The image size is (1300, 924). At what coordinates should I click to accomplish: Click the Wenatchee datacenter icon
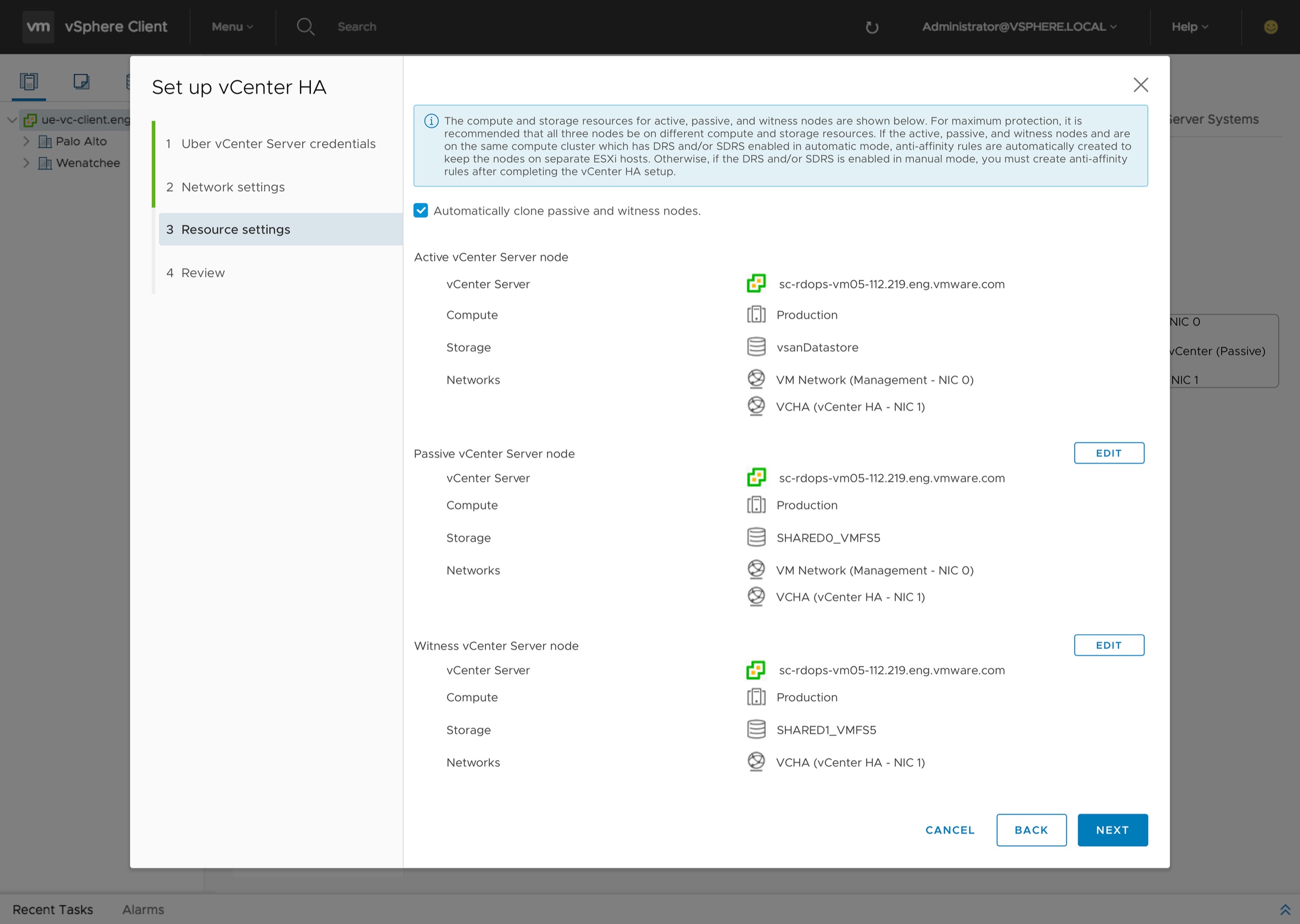tap(44, 163)
